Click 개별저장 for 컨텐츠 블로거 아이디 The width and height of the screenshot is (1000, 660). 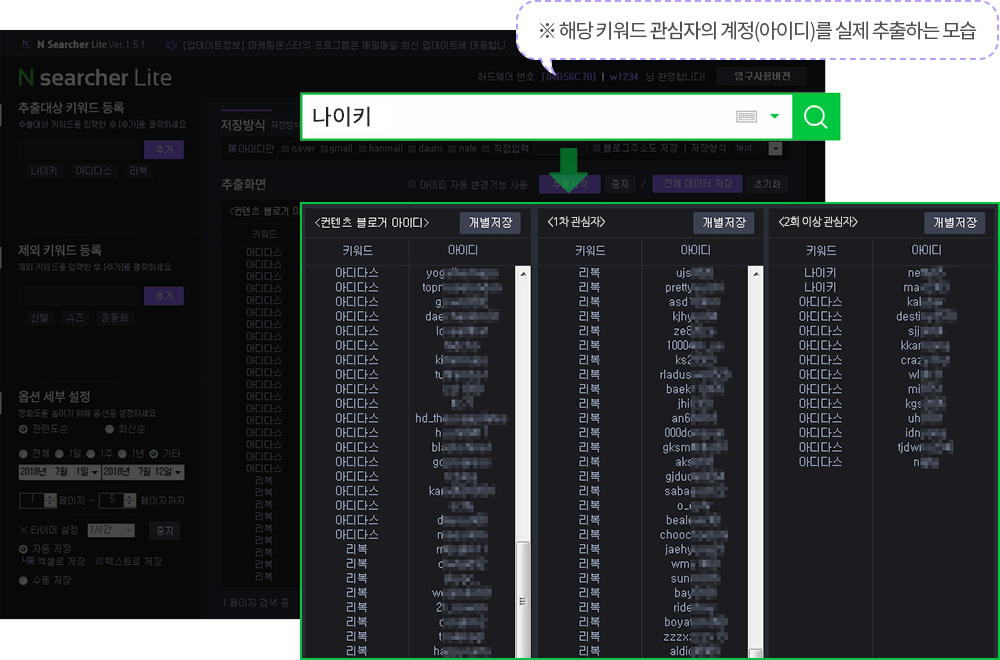point(490,223)
